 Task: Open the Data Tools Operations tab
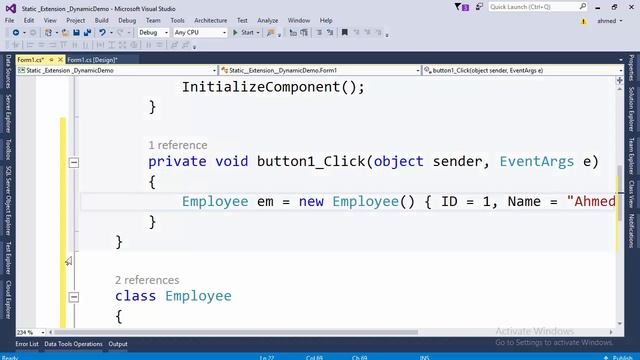point(73,344)
